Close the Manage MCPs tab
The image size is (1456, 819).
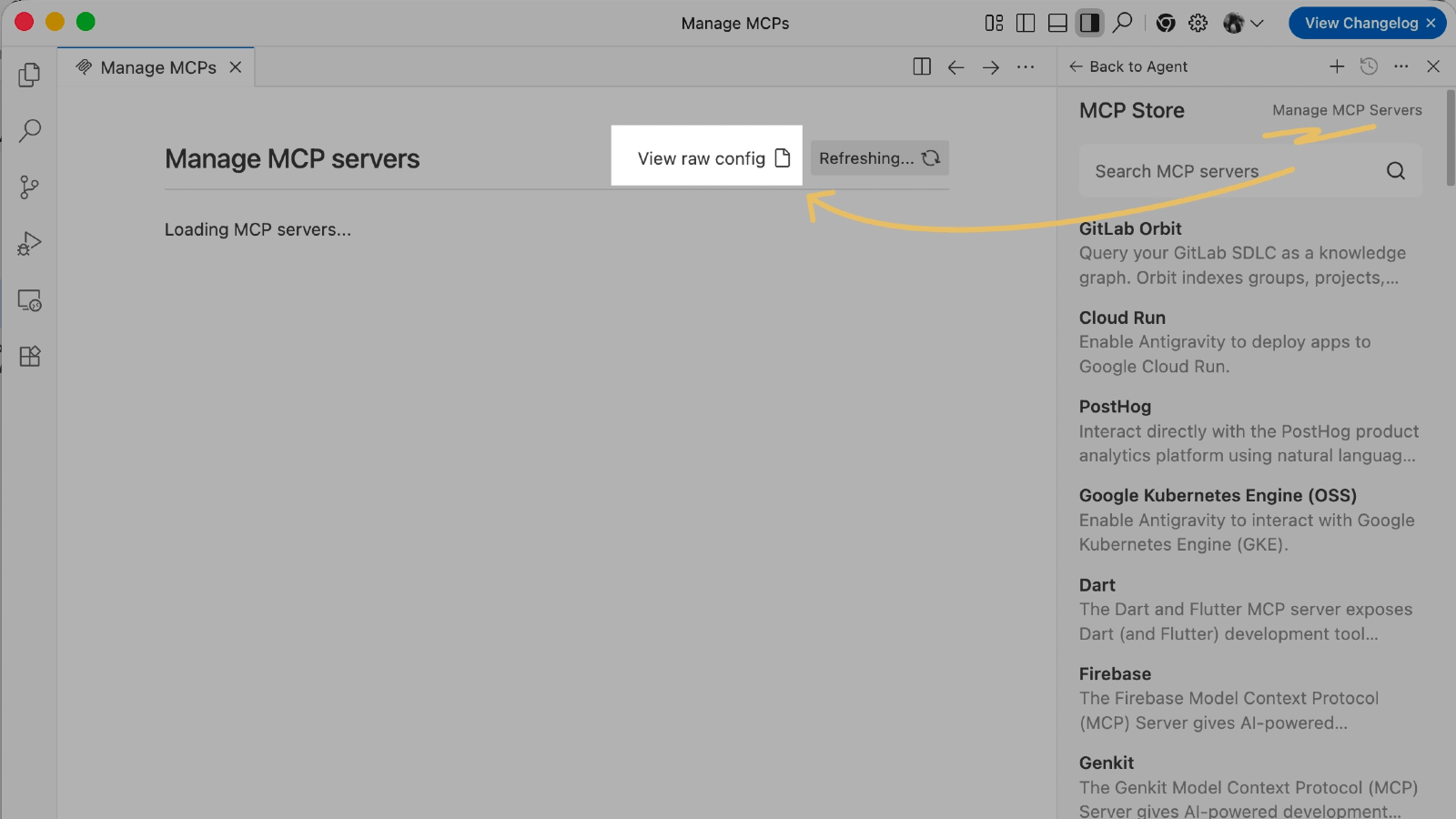(236, 67)
